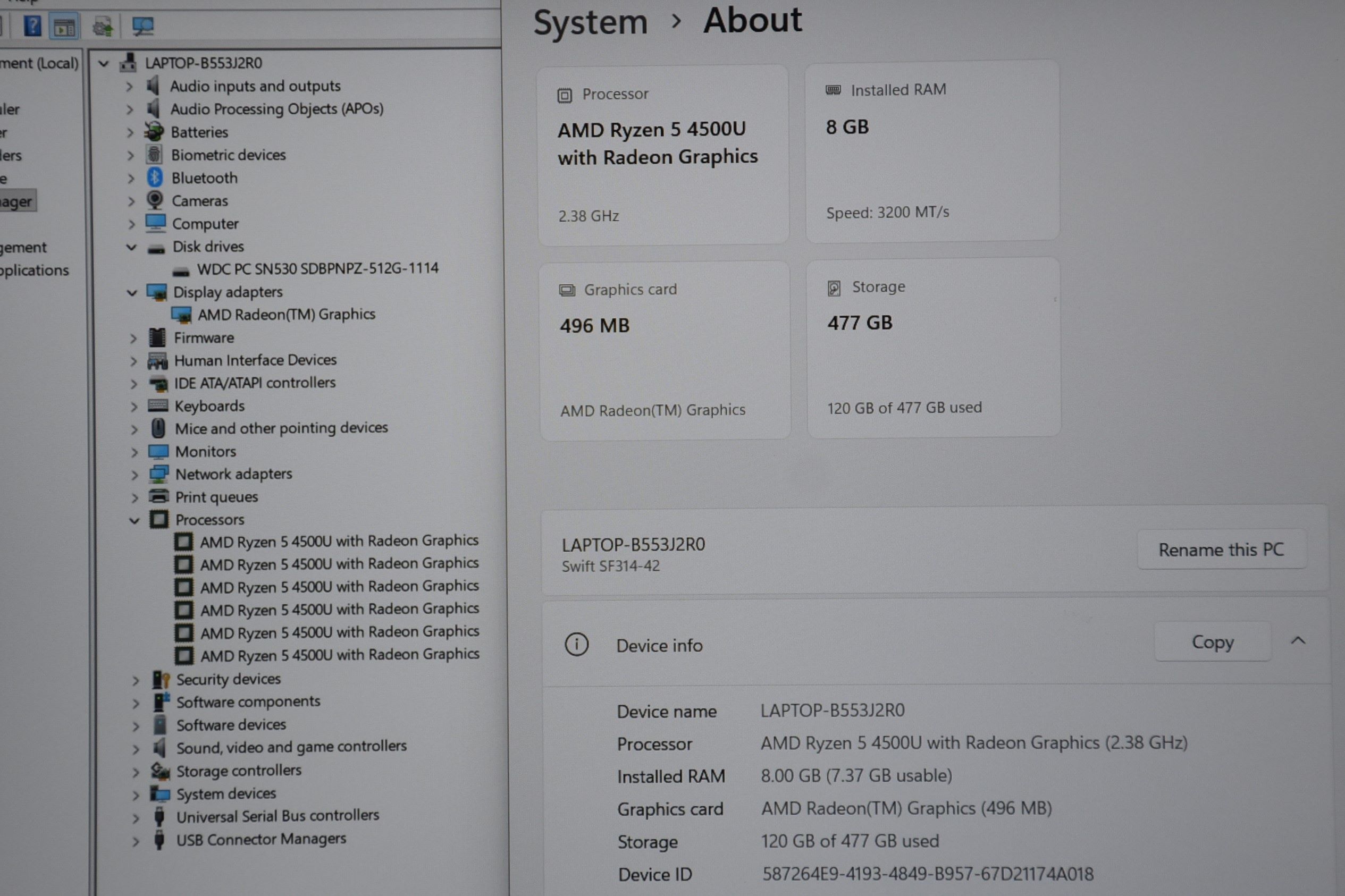Viewport: 1345px width, 896px height.
Task: Click the Update driver toolbar icon
Action: (x=103, y=26)
